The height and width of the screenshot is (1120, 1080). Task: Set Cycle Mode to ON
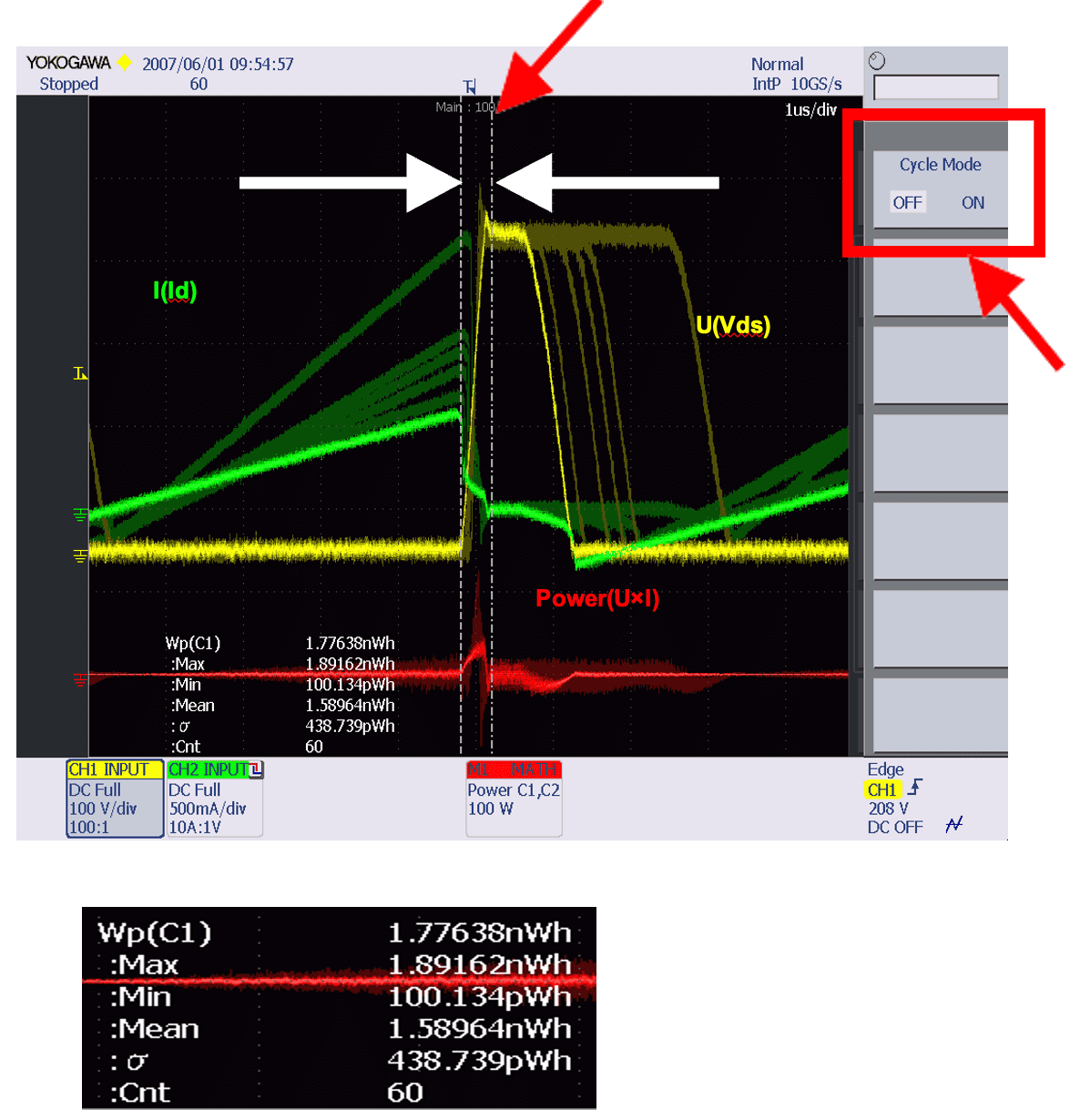[973, 203]
